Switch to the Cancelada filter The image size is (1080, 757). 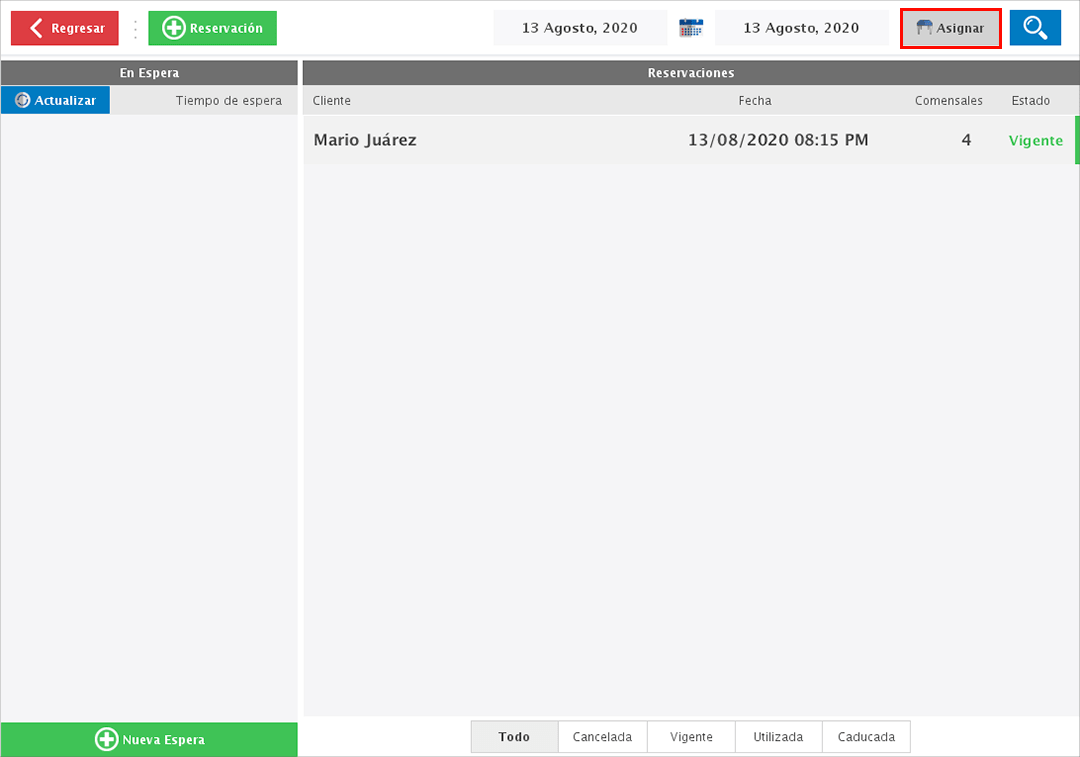[x=602, y=736]
